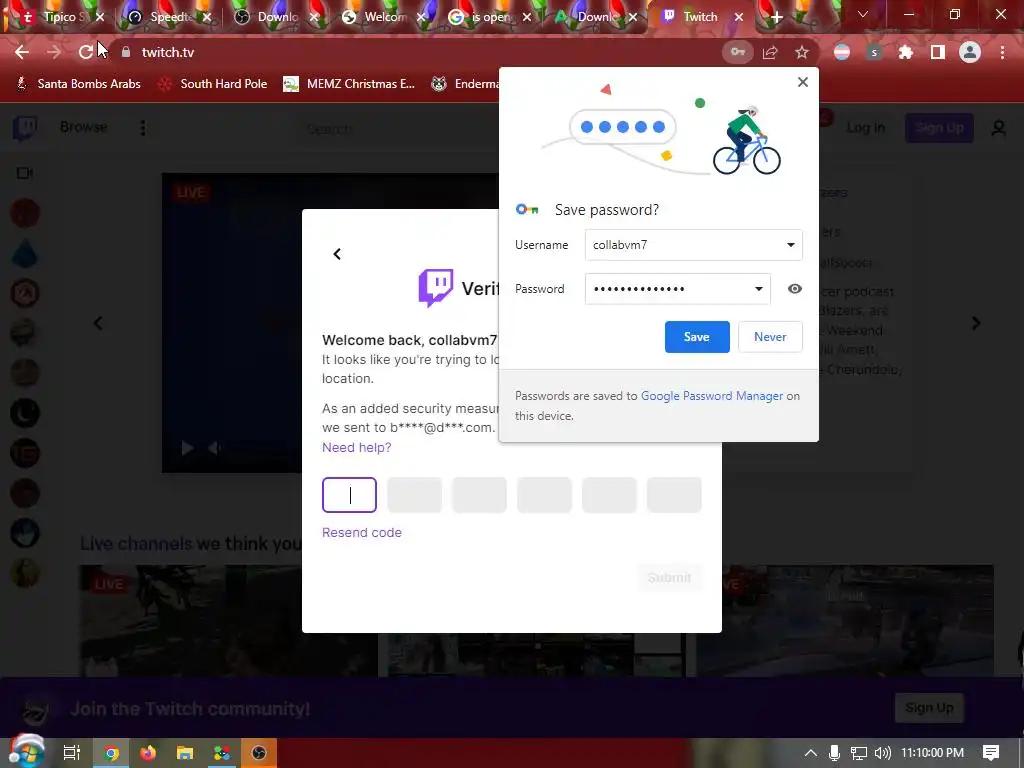The height and width of the screenshot is (768, 1024).
Task: Go to next carousel stream
Action: (x=976, y=323)
